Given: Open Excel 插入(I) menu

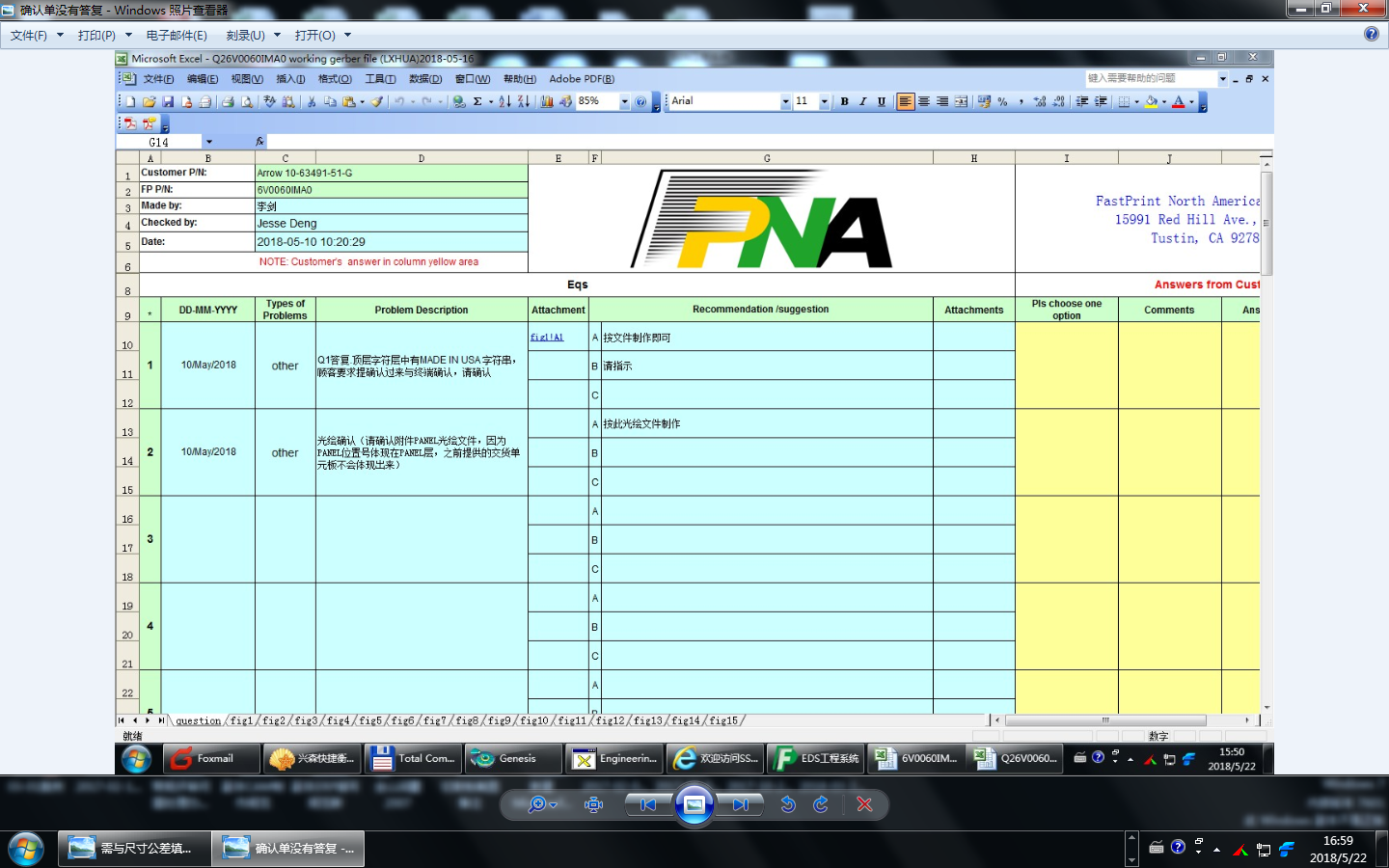Looking at the screenshot, I should pyautogui.click(x=290, y=79).
